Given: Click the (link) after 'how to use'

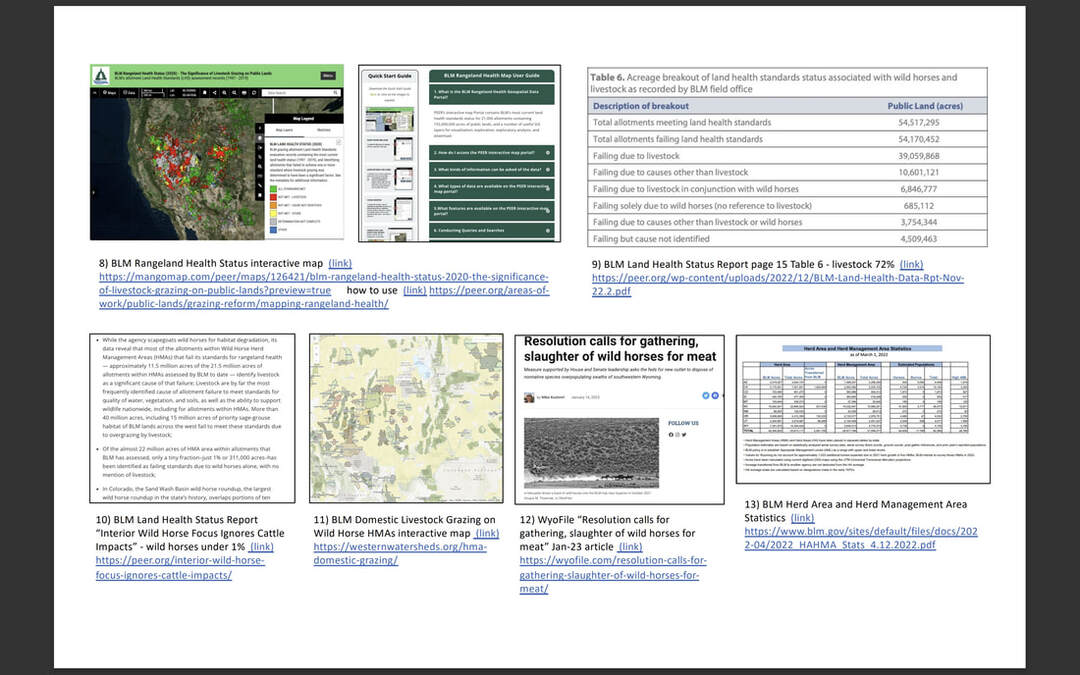Looking at the screenshot, I should click(x=414, y=289).
